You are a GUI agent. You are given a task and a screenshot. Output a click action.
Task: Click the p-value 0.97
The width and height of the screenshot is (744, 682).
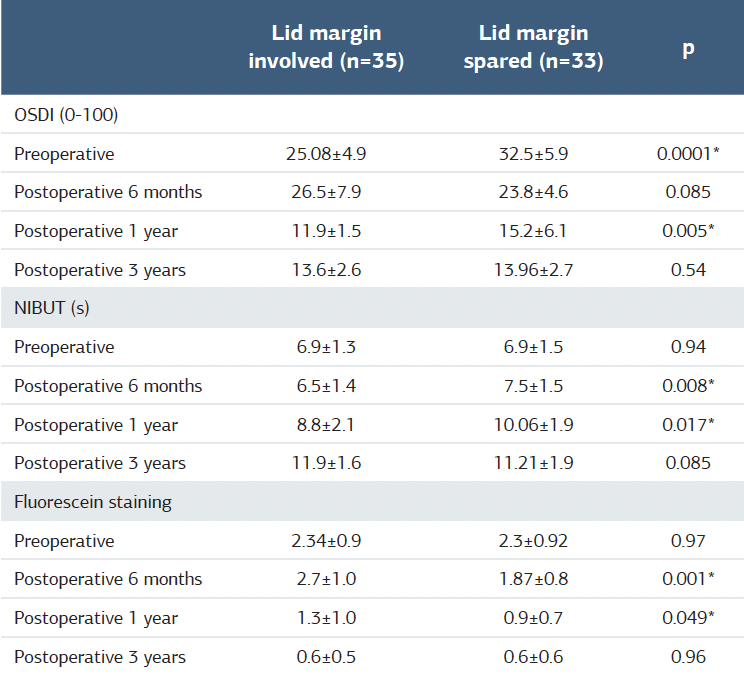(x=688, y=541)
